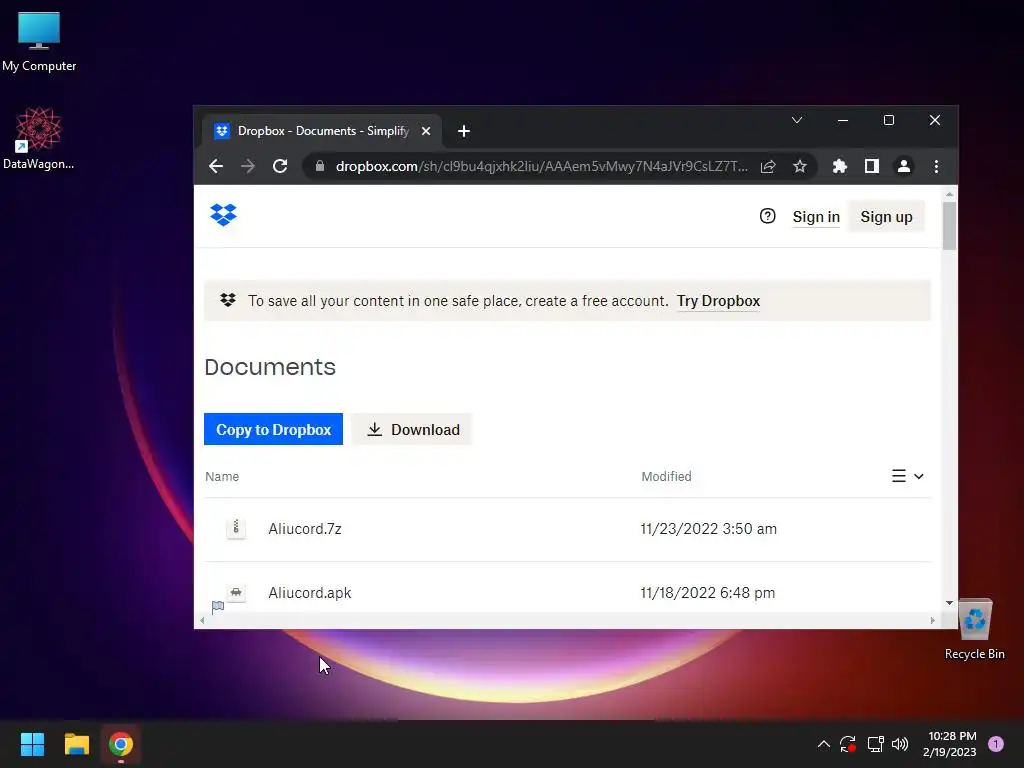Click Chrome's forward arrow
Screen dimensions: 1024x768
248,167
